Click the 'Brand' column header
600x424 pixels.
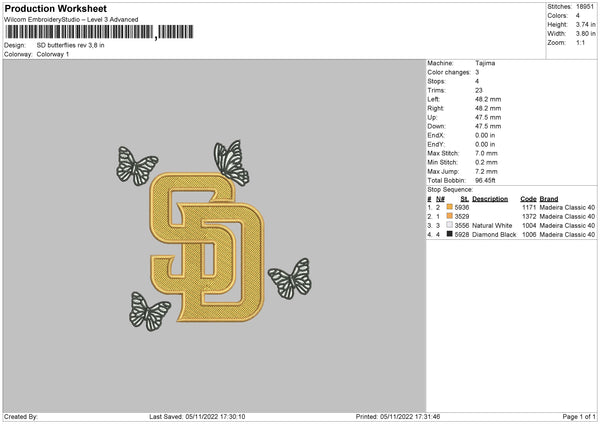549,199
